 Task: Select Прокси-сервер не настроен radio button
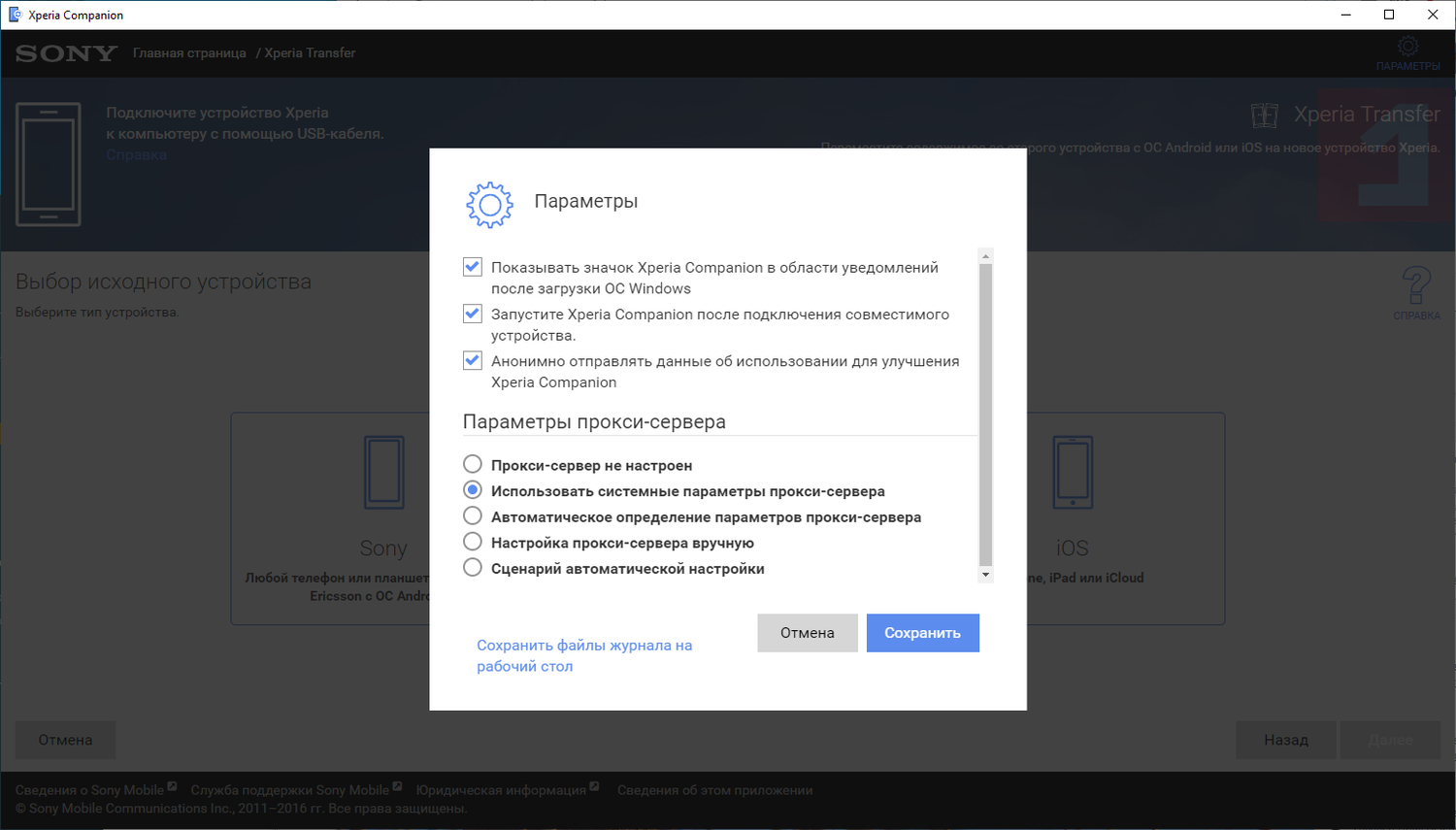[x=473, y=464]
